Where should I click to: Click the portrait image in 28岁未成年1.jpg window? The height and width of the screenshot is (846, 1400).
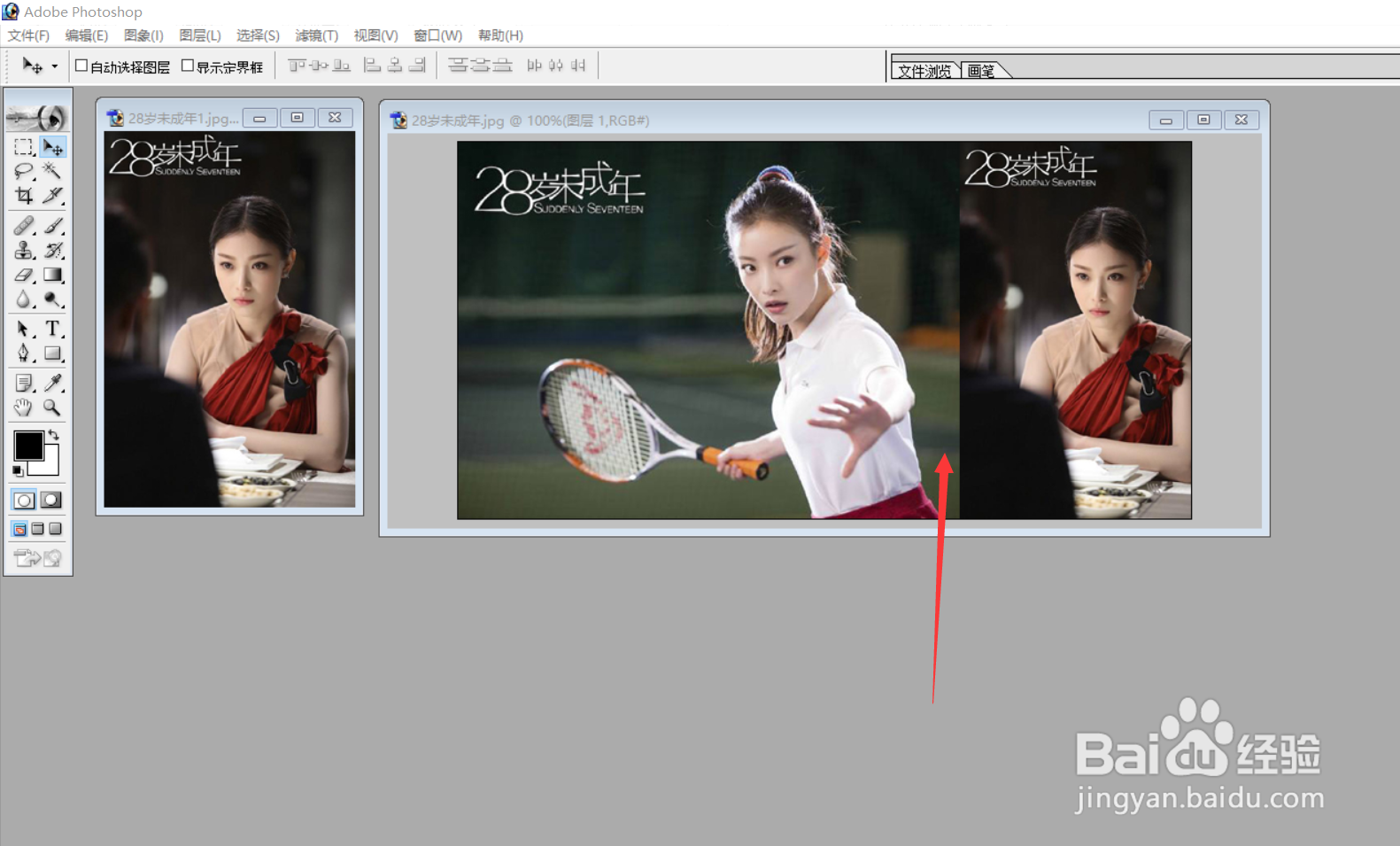pos(229,319)
